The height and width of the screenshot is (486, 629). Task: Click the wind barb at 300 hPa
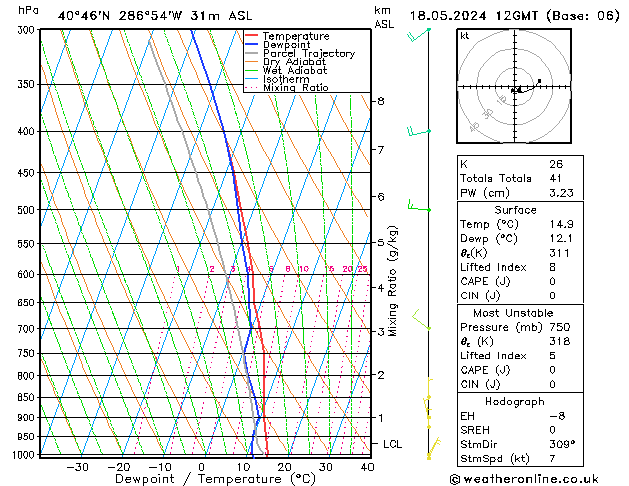(418, 35)
